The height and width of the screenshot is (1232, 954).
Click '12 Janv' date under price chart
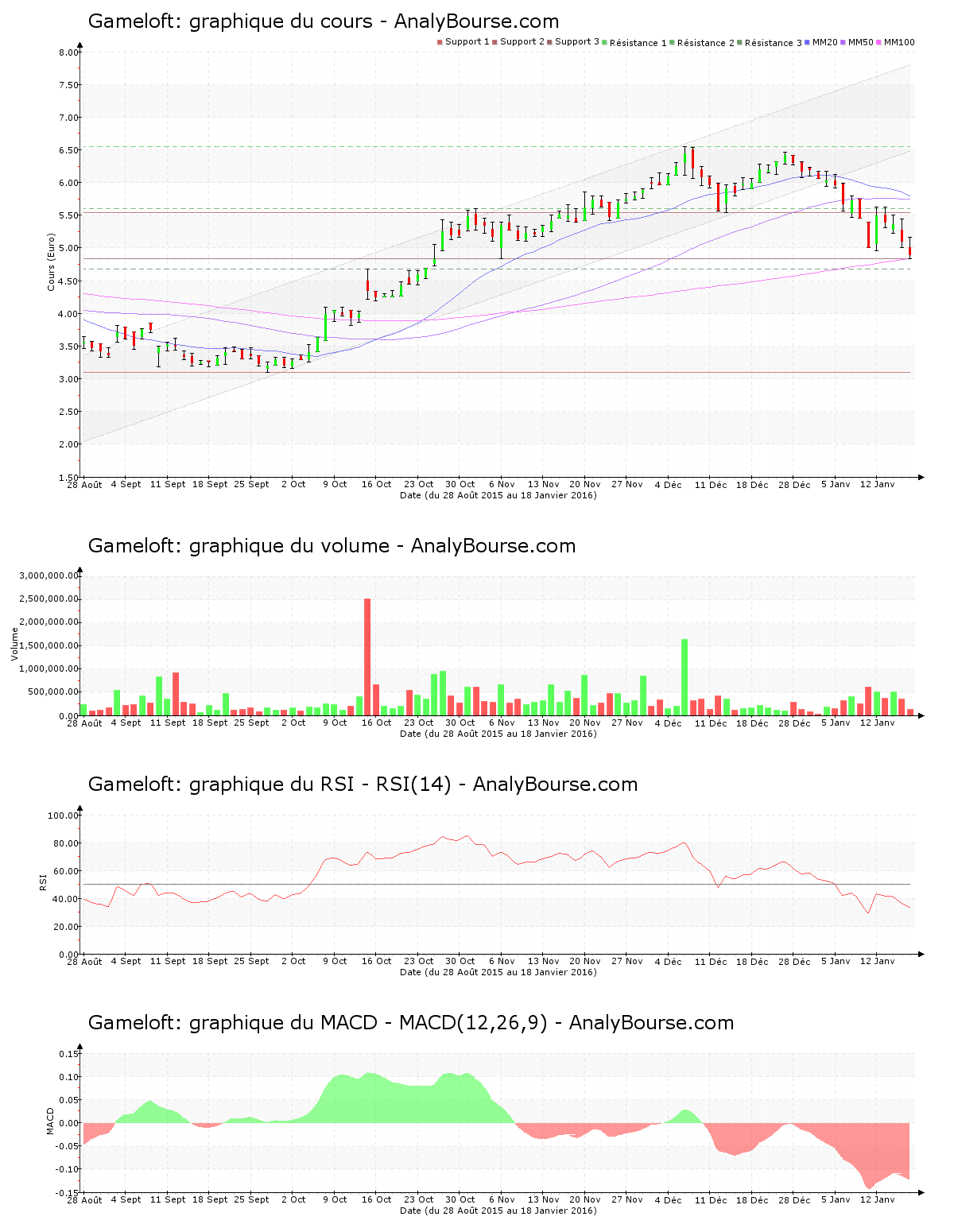(x=878, y=484)
